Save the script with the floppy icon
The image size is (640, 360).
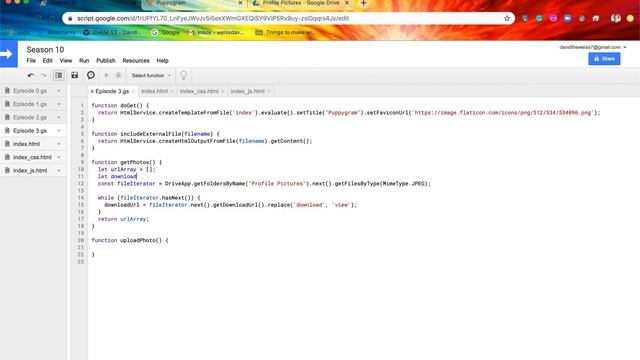74,75
